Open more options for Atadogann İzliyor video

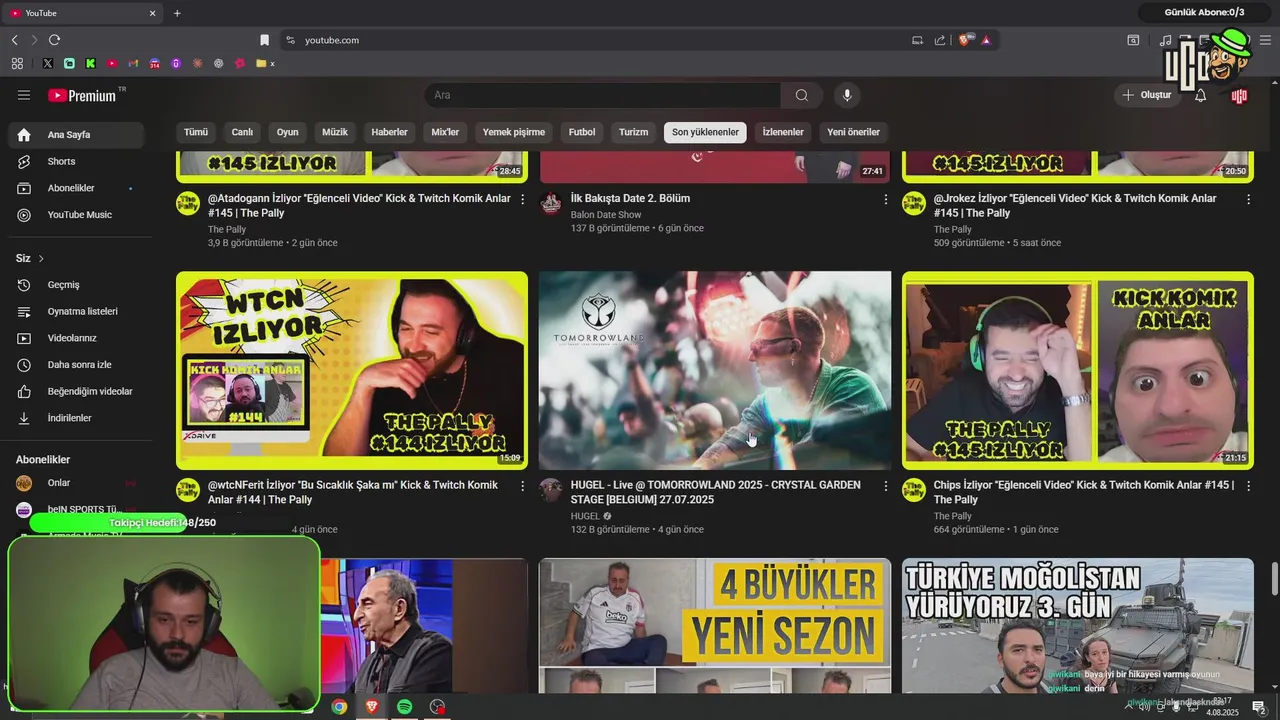(522, 200)
